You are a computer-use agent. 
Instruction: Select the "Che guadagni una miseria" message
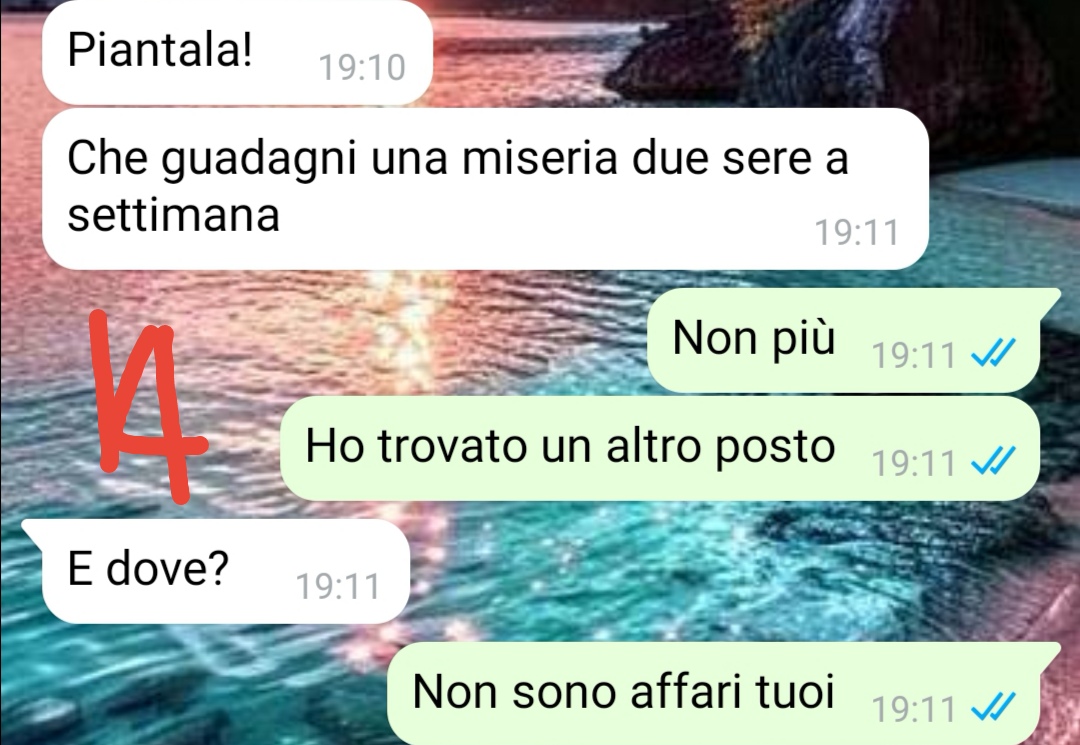click(485, 188)
